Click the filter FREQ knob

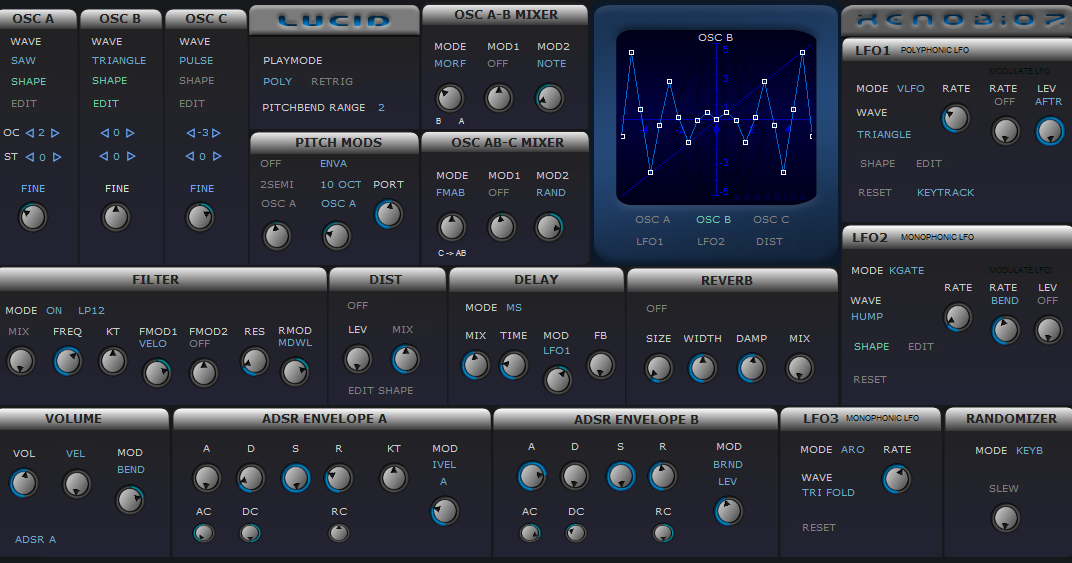(x=67, y=361)
